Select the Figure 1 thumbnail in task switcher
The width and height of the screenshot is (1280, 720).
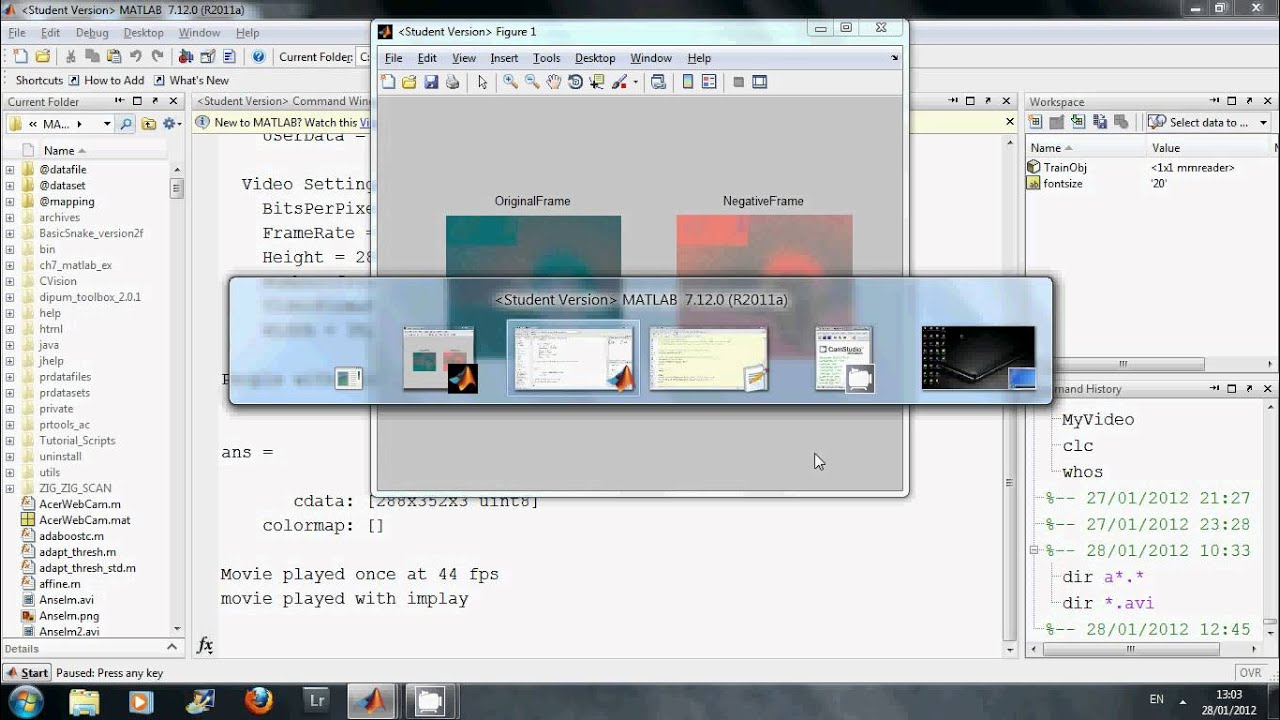440,358
